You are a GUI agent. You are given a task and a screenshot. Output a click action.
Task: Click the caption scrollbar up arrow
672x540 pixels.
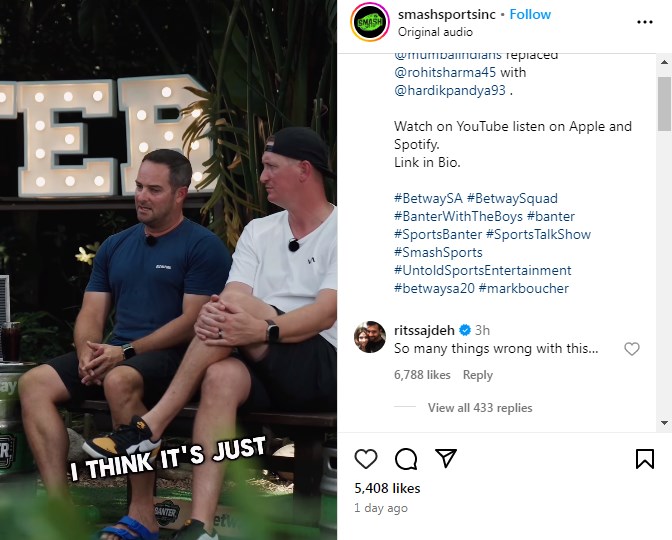pyautogui.click(x=664, y=62)
